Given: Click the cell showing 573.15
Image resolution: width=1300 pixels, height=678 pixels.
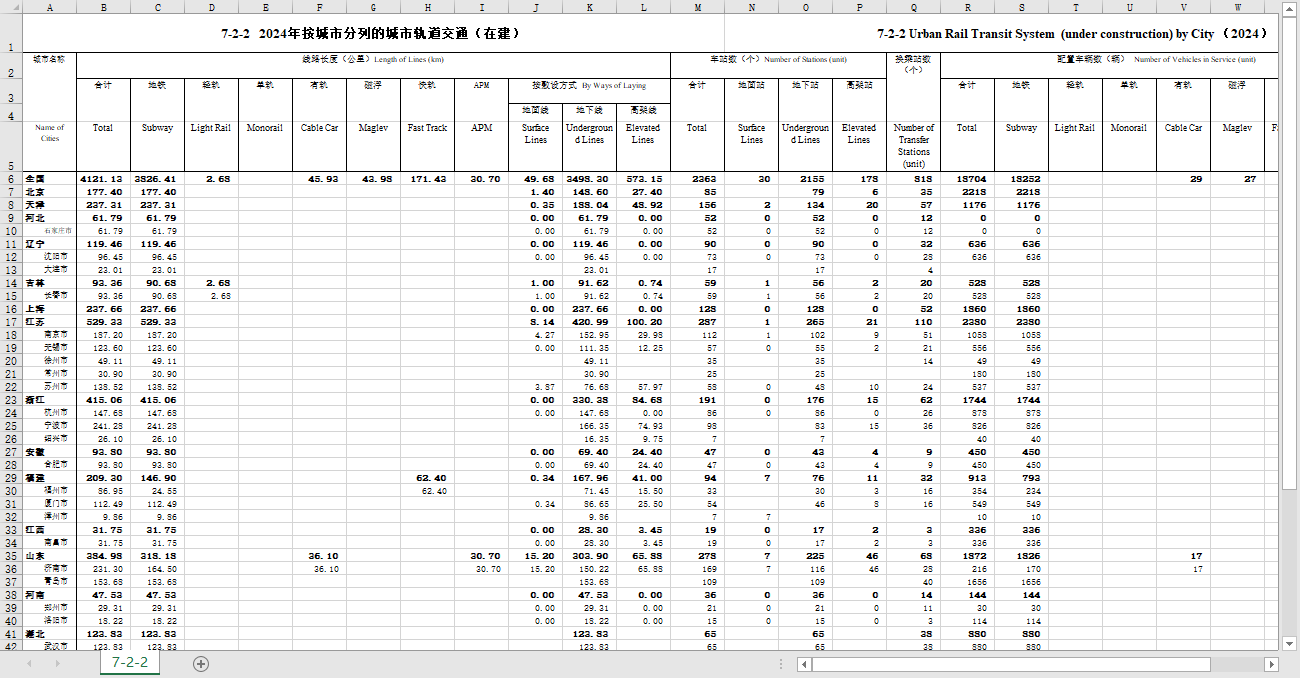Looking at the screenshot, I should coord(643,179).
